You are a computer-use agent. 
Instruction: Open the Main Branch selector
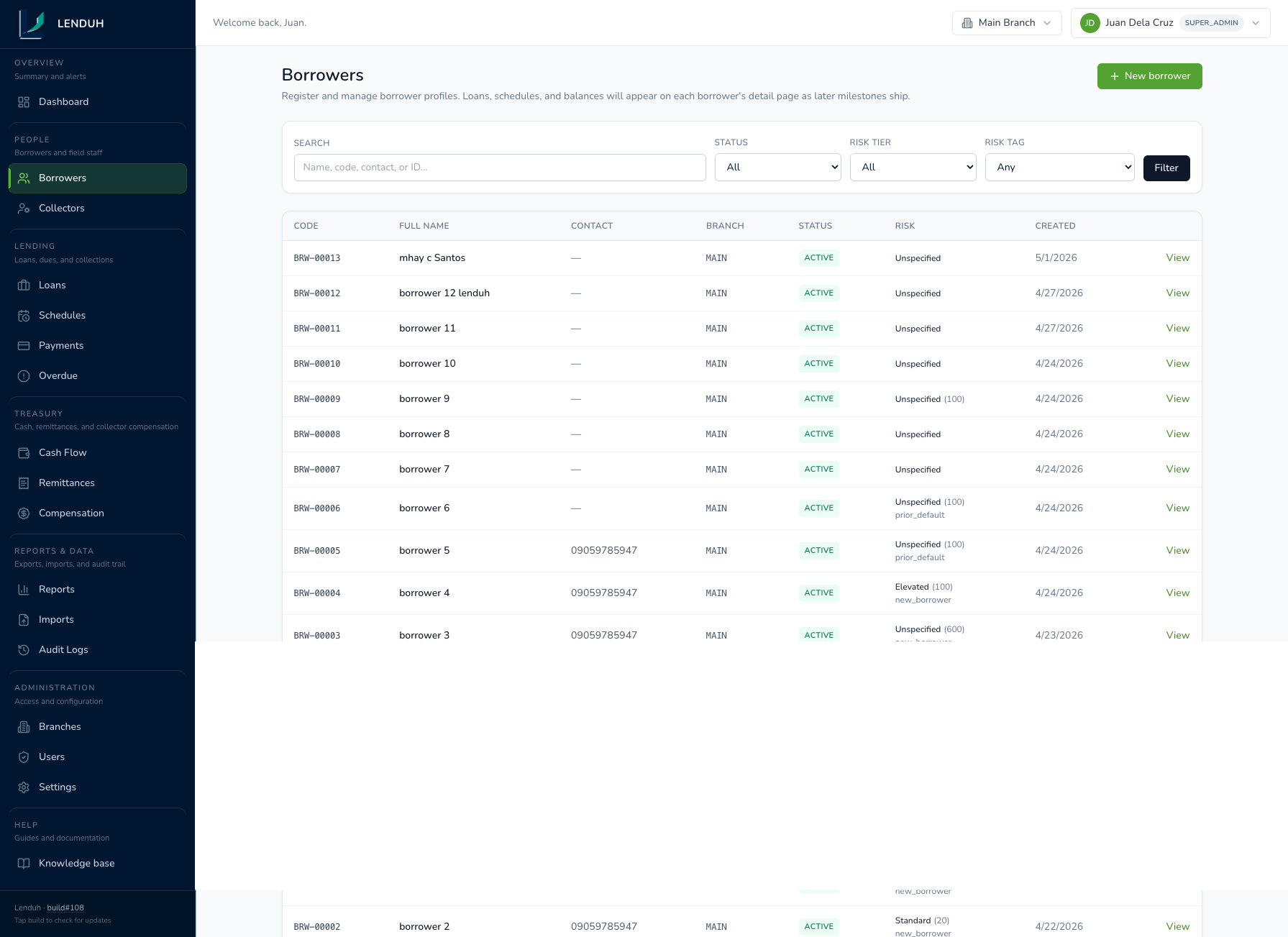tap(1007, 23)
